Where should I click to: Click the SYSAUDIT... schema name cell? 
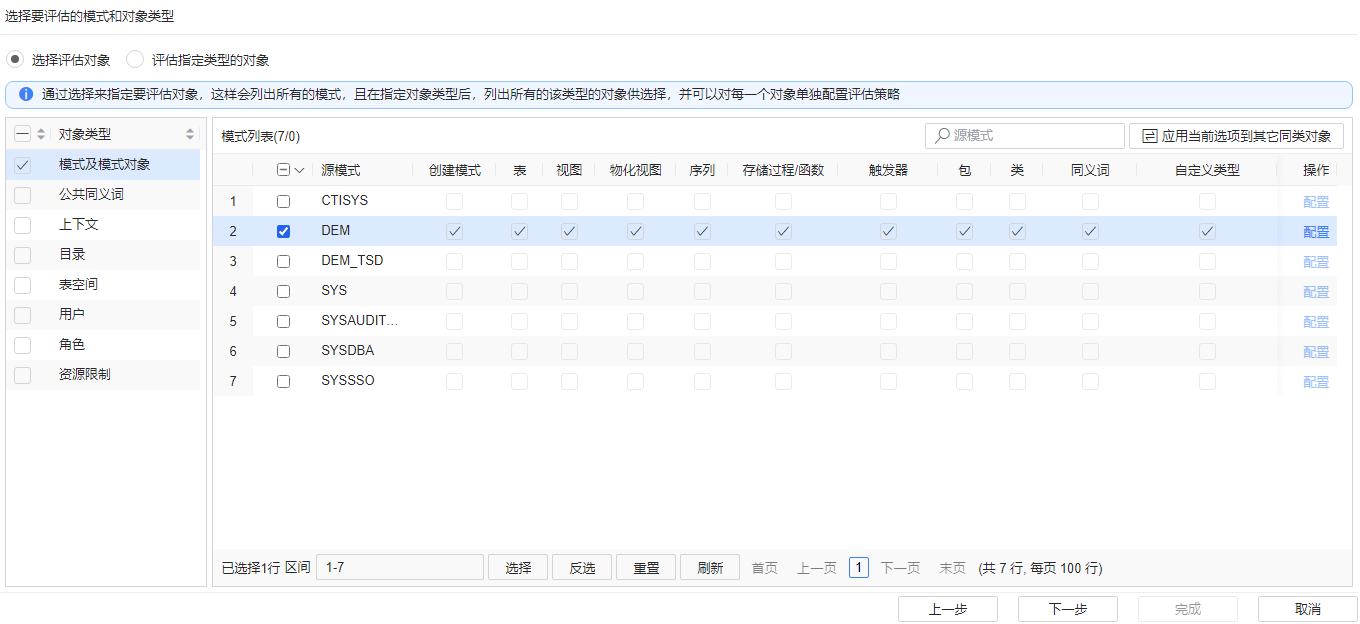coord(360,321)
